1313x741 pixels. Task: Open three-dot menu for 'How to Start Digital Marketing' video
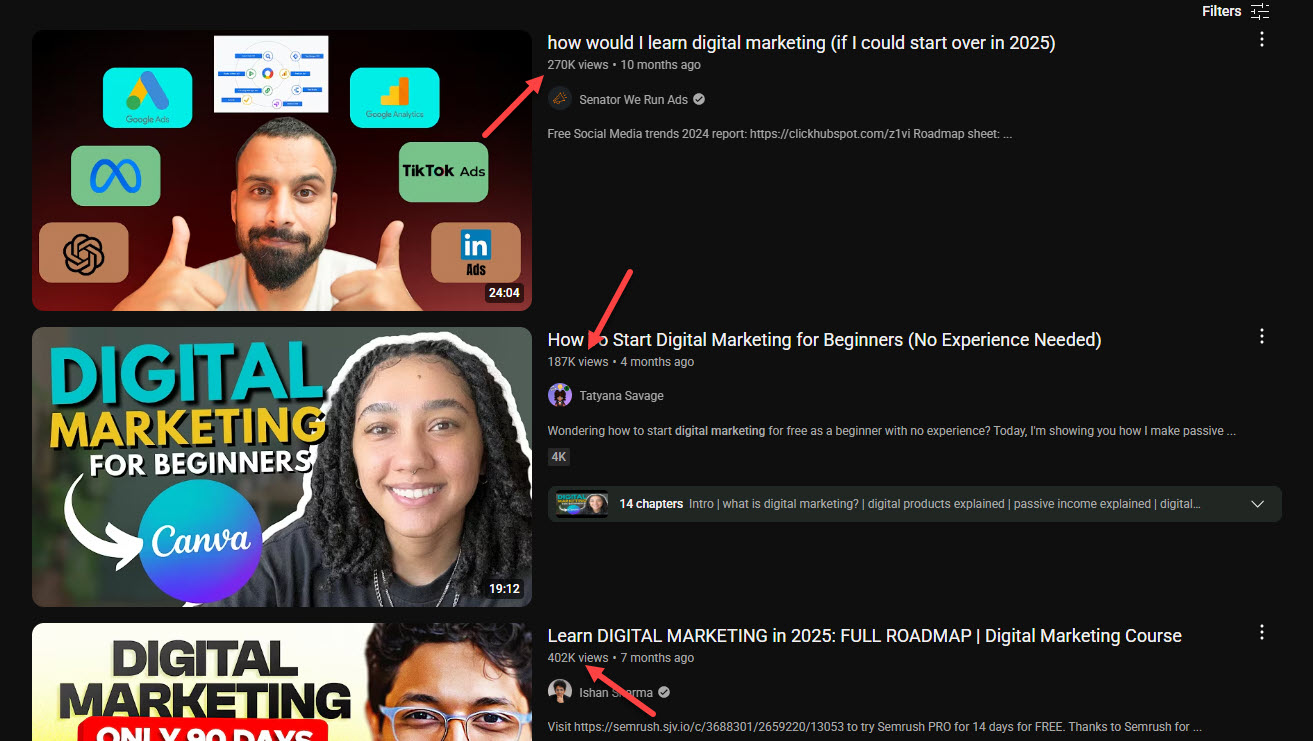point(1262,336)
